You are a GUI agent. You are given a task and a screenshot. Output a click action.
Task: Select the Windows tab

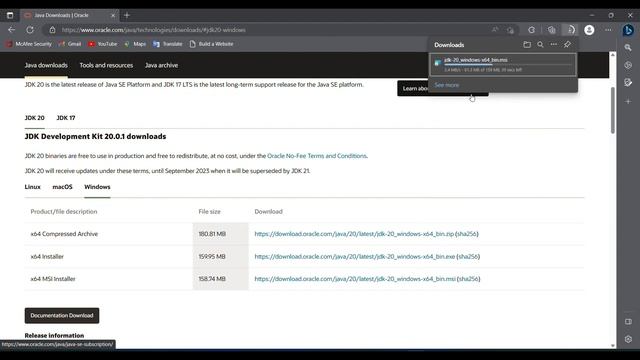click(x=97, y=187)
